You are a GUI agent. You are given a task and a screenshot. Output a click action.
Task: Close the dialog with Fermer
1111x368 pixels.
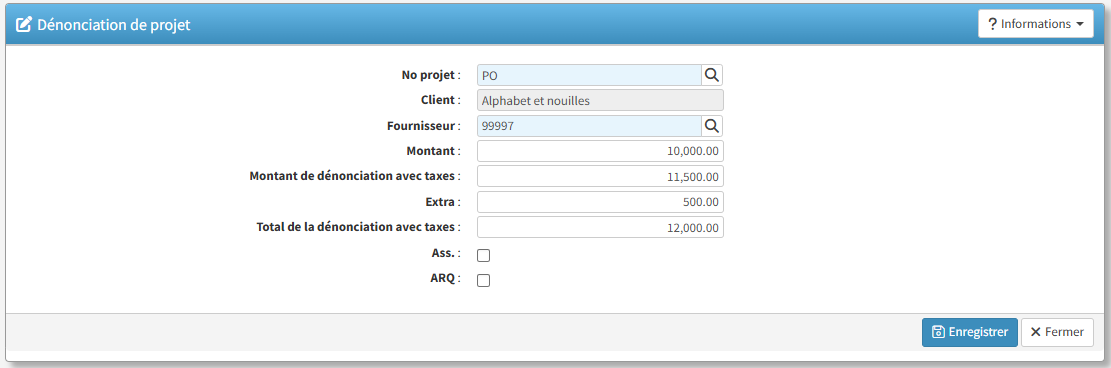coord(1057,332)
